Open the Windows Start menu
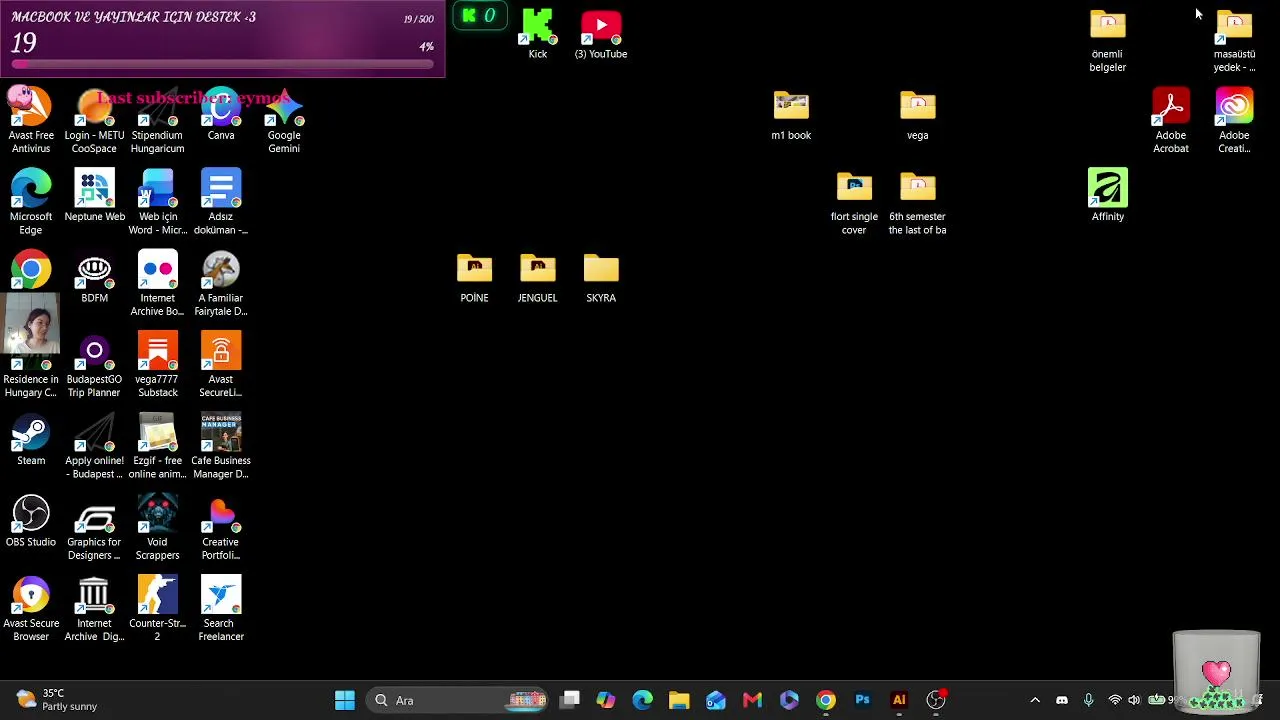The height and width of the screenshot is (720, 1280). 345,700
